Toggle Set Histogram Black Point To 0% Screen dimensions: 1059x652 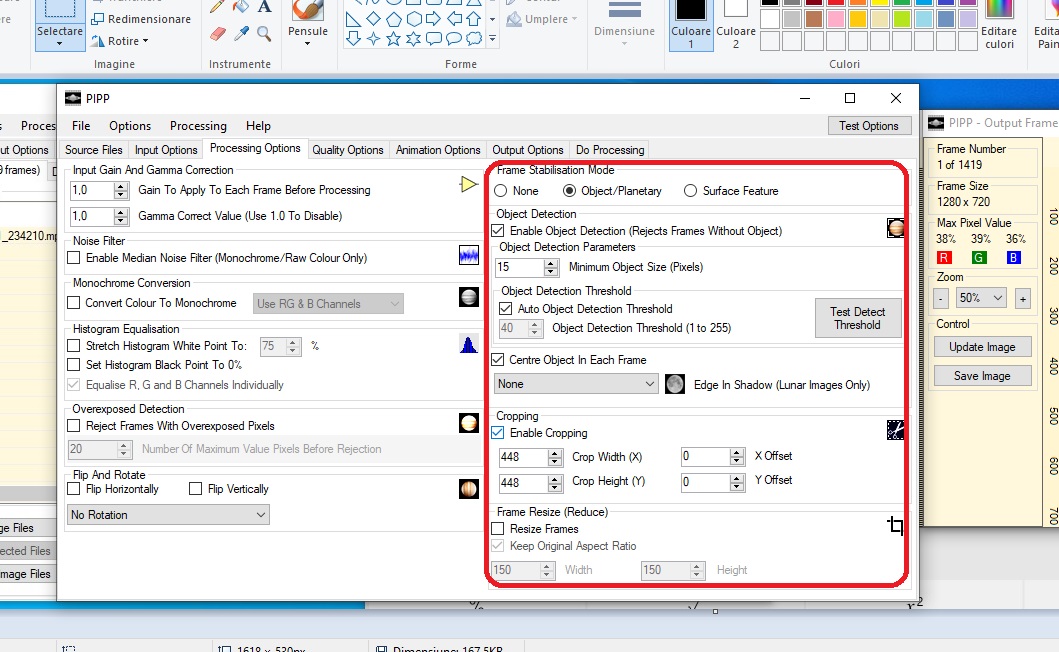pos(74,365)
